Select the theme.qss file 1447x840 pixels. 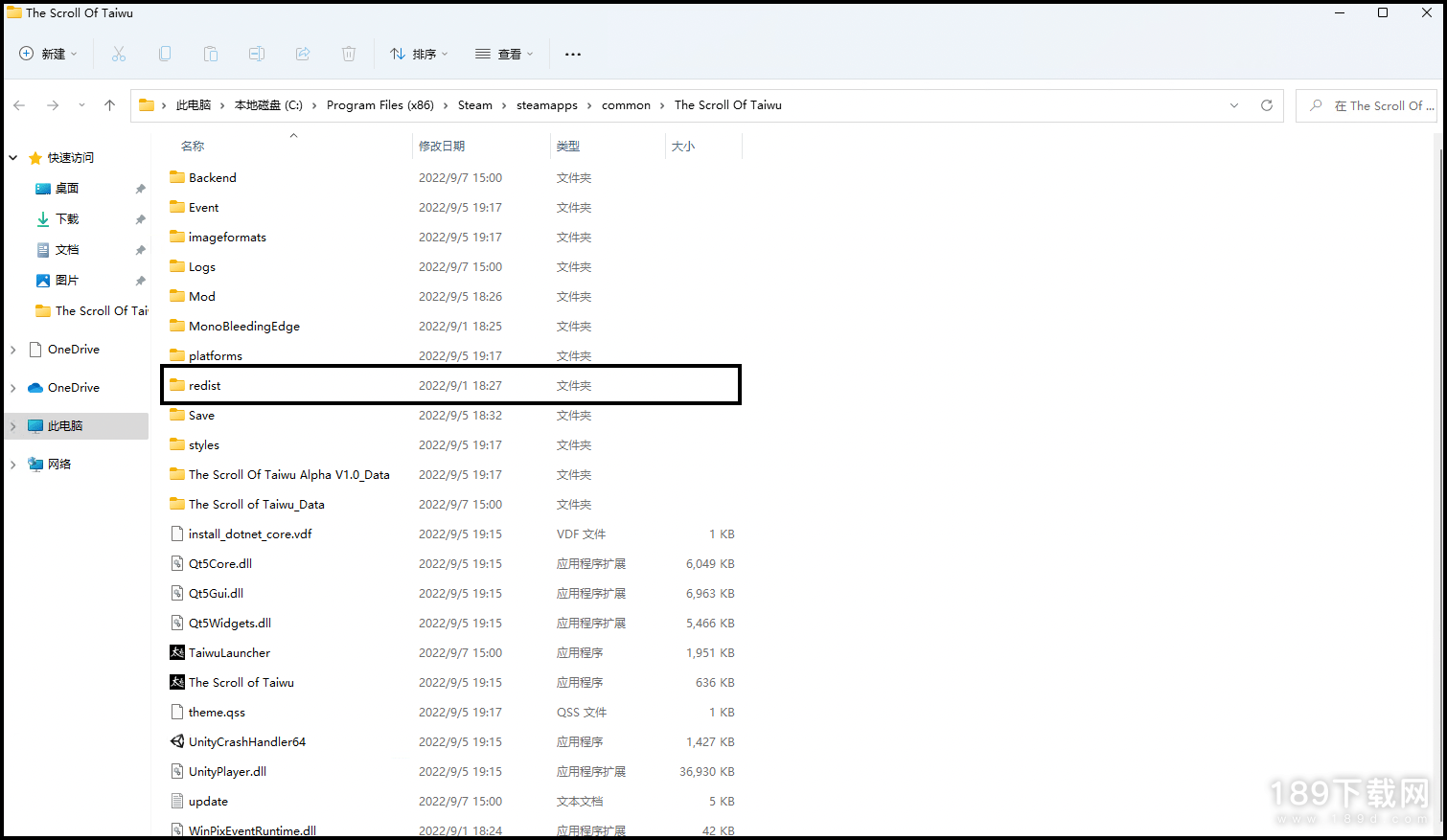(x=452, y=712)
